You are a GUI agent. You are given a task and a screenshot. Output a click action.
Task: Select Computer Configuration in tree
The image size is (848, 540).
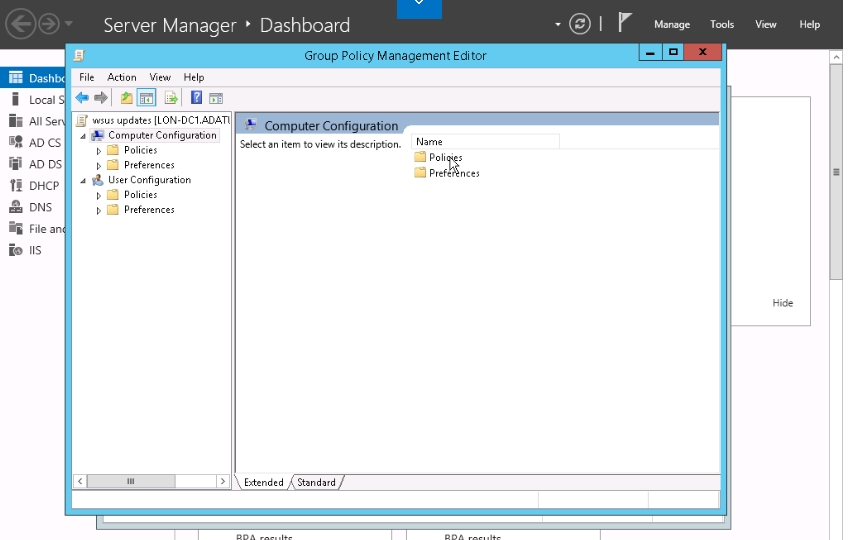(x=155, y=135)
